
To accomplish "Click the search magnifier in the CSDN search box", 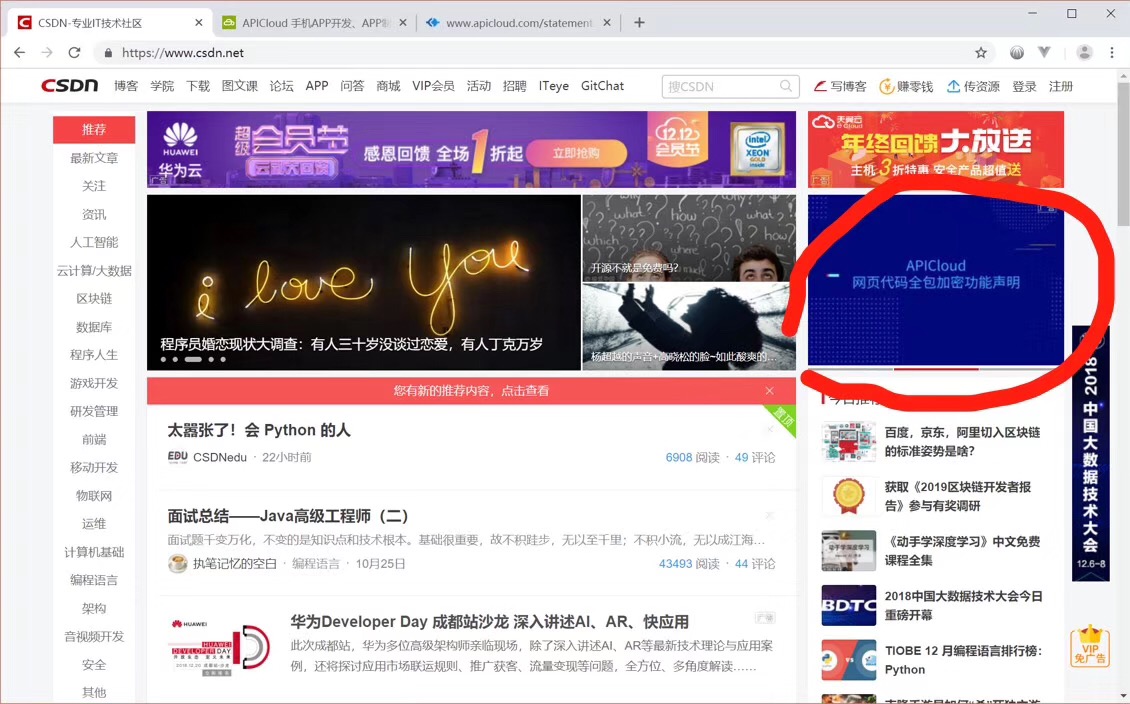I will click(787, 87).
